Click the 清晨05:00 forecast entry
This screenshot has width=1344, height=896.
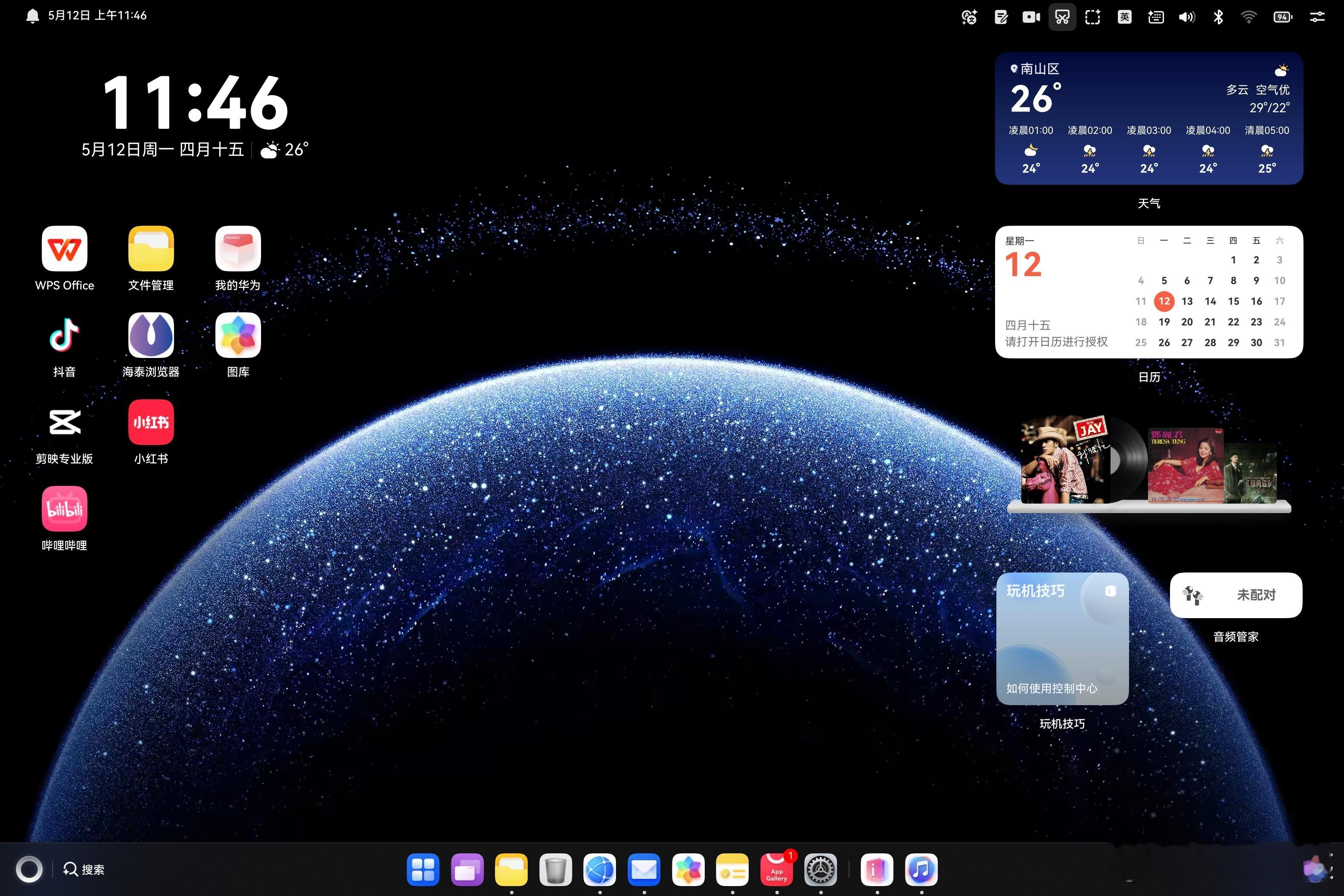pos(1267,150)
